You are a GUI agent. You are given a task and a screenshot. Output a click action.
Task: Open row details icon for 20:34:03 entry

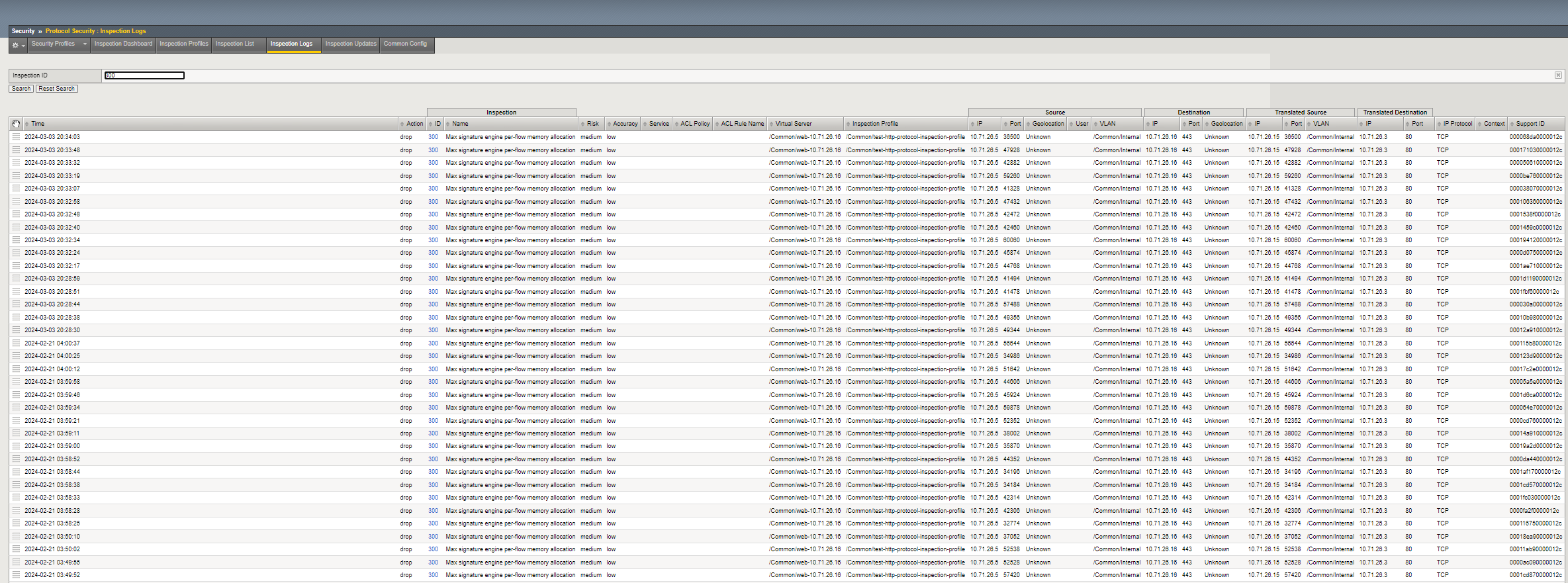(x=16, y=137)
